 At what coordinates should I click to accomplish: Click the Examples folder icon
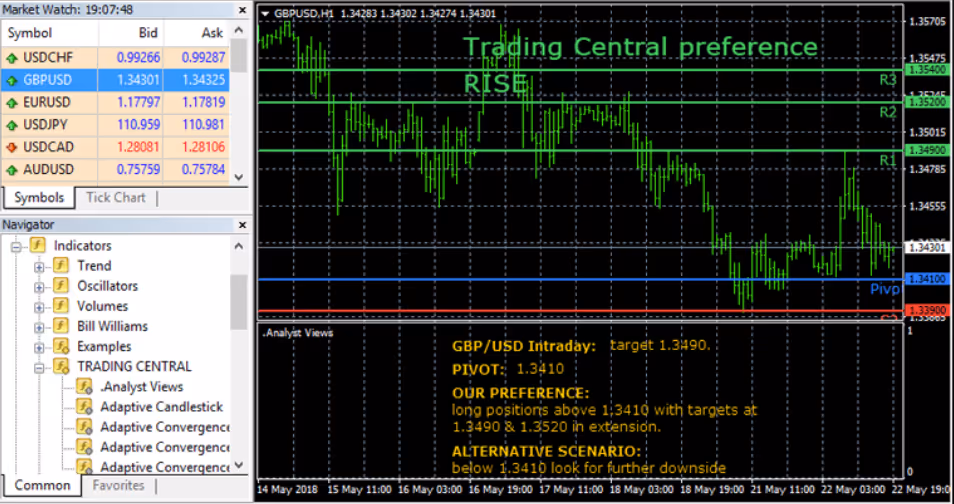pyautogui.click(x=61, y=346)
